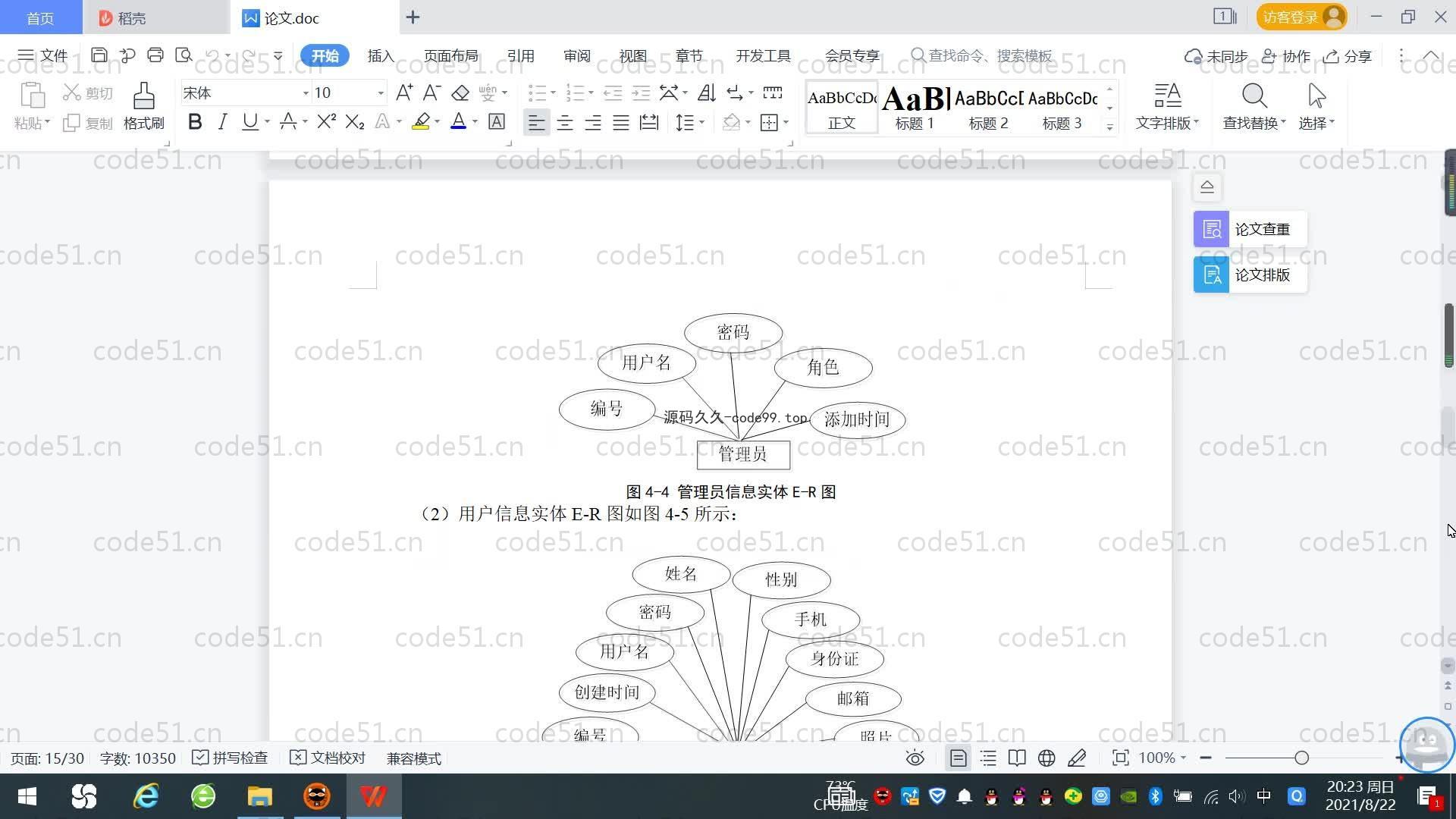This screenshot has width=1456, height=819.
Task: Switch to the 审阅 Review tab
Action: [576, 55]
